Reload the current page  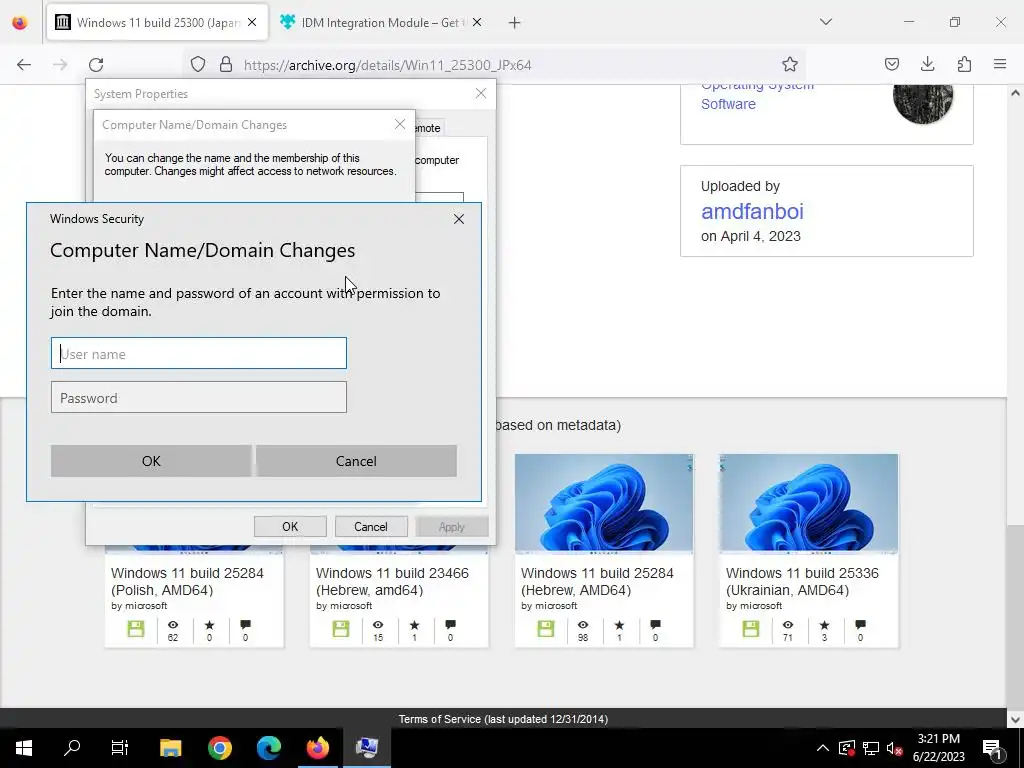tap(96, 64)
